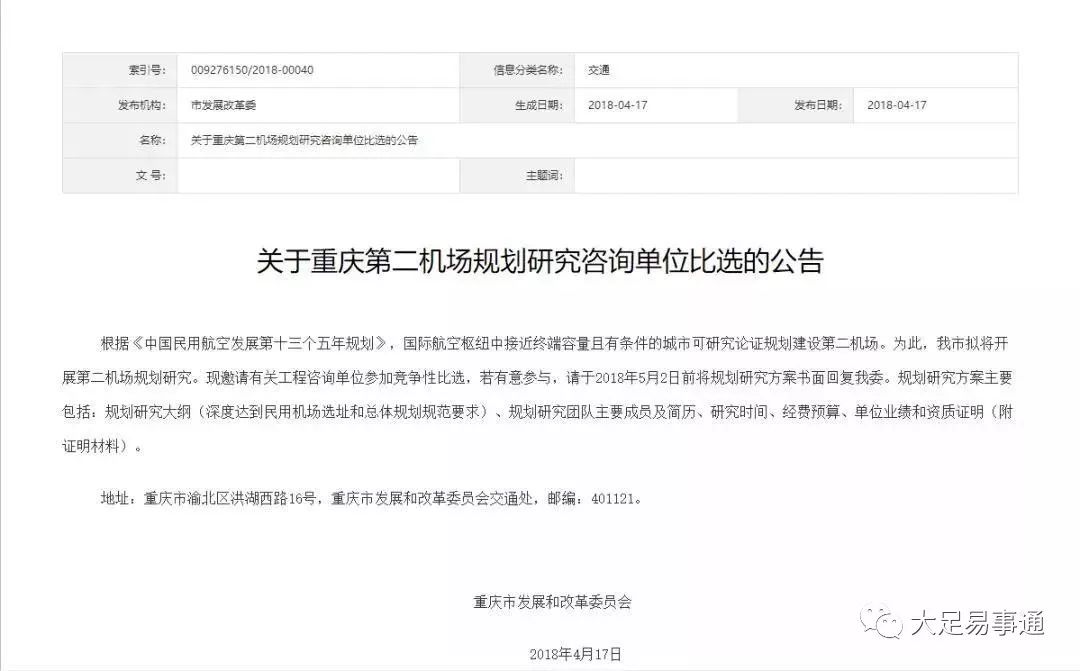Click the signature 重庆市发展和改革委员会

click(552, 601)
